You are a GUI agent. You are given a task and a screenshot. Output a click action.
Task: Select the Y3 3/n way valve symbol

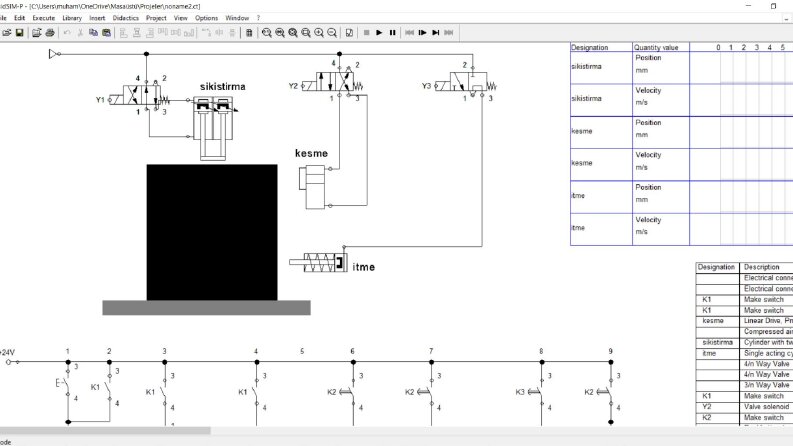[466, 82]
